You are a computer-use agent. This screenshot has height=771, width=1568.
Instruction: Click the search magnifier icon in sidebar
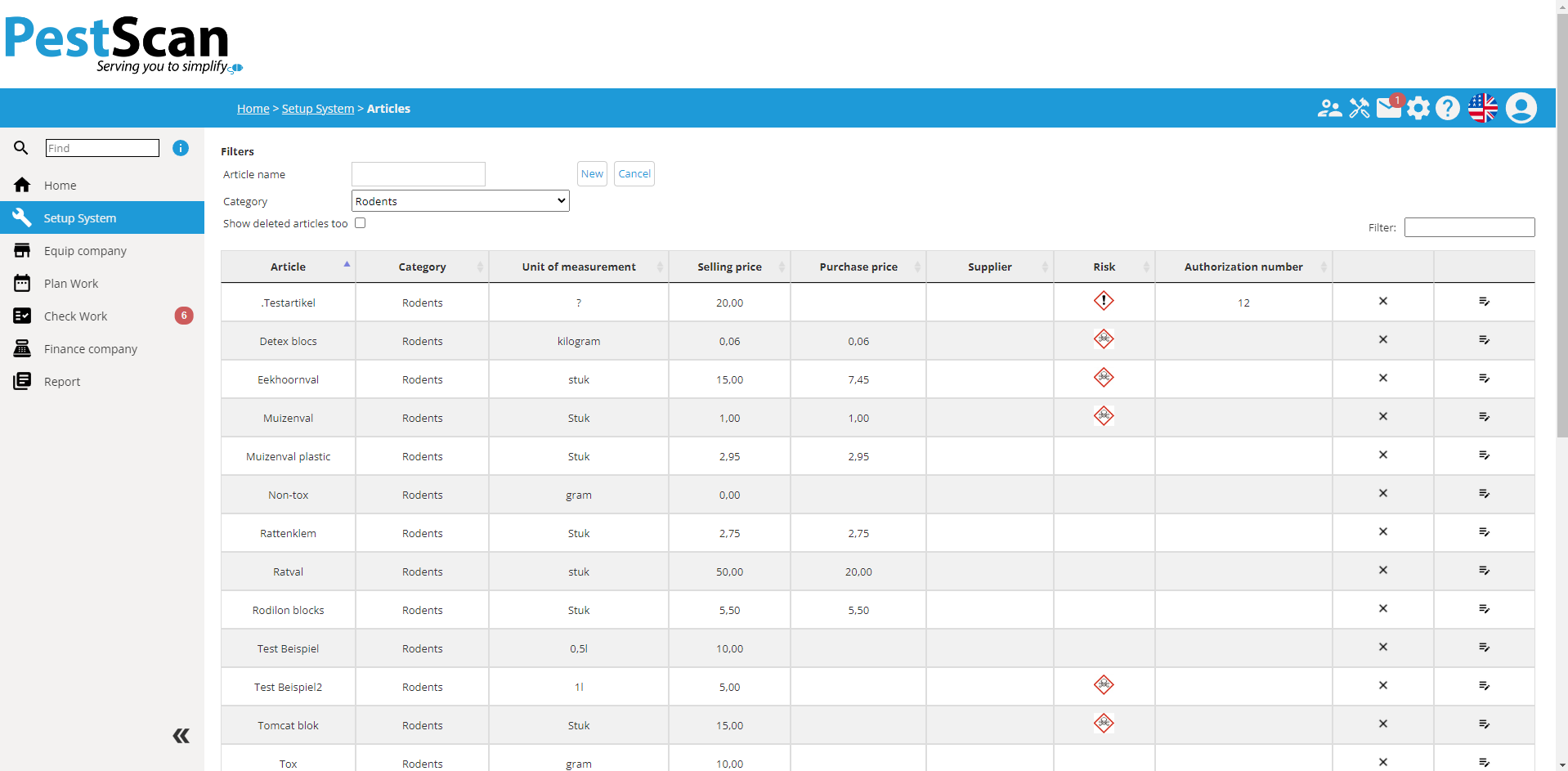click(x=21, y=148)
